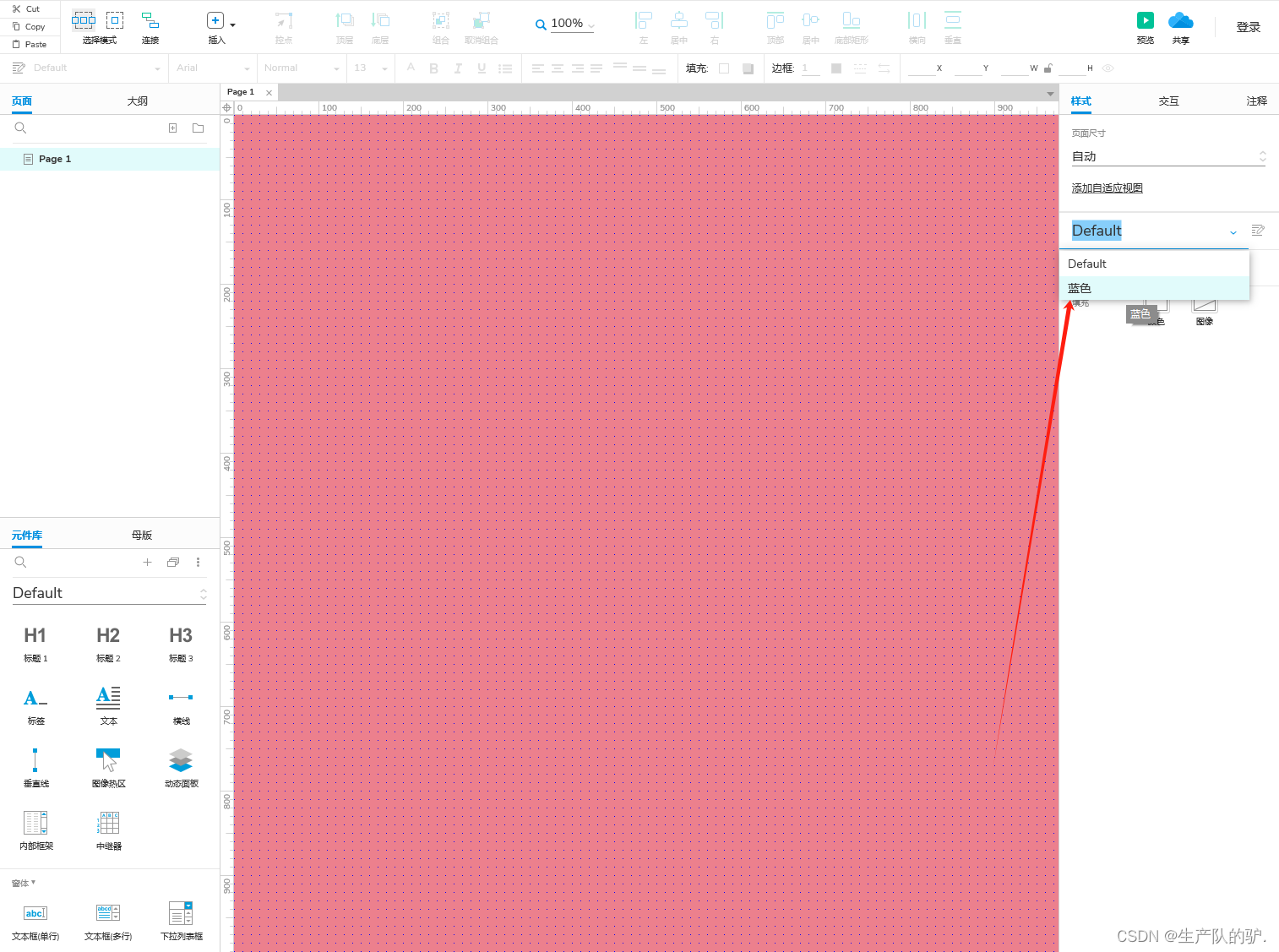1279x952 pixels.
Task: Click the border width field
Action: click(x=810, y=68)
